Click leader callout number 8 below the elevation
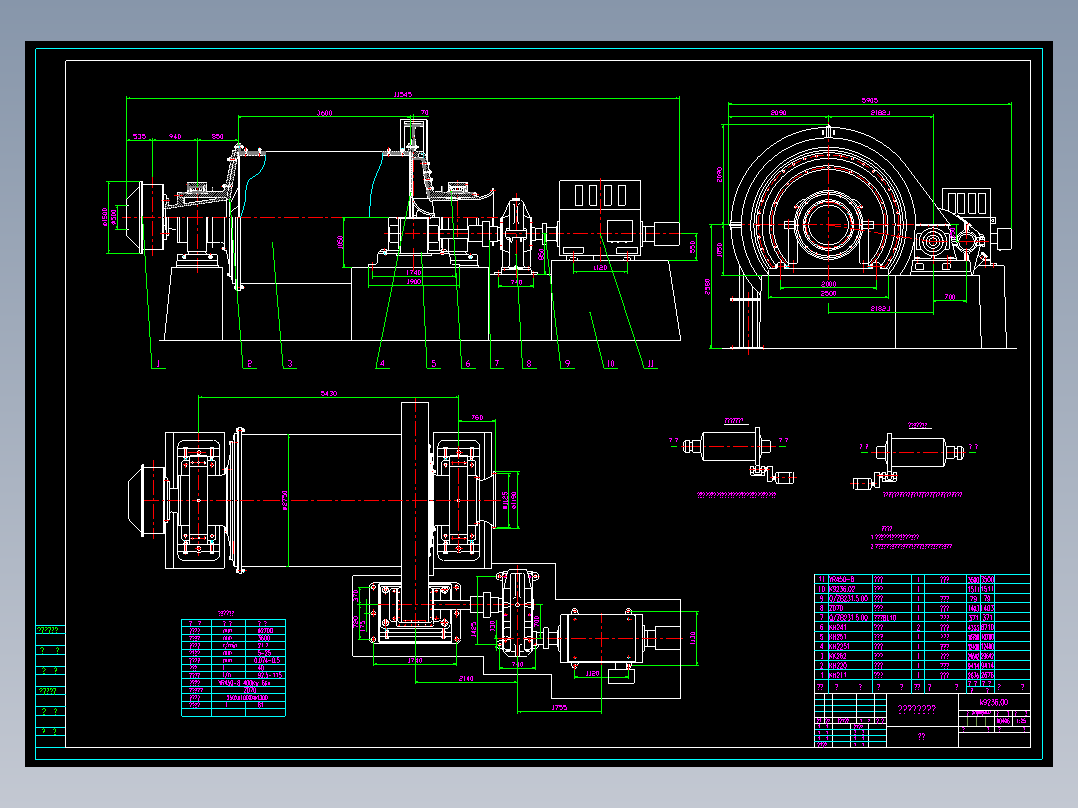This screenshot has width=1078, height=808. pos(529,364)
